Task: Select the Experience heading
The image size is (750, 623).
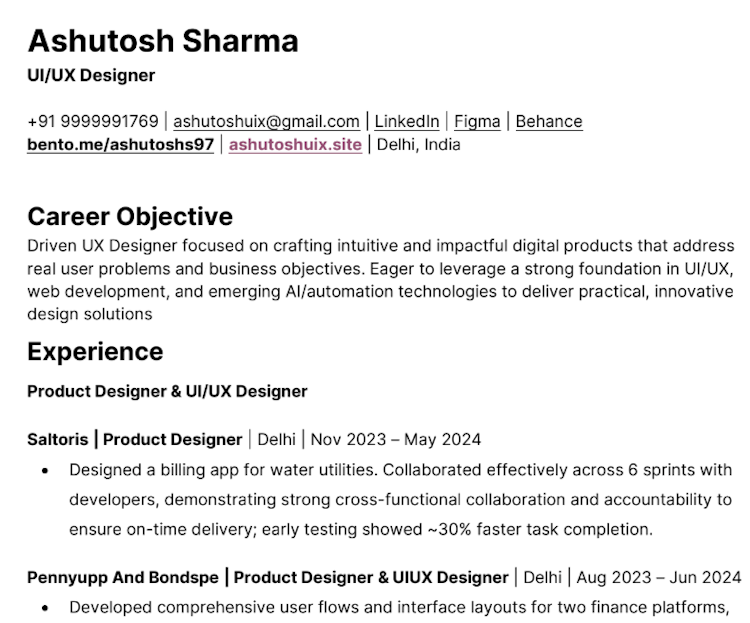Action: [95, 352]
